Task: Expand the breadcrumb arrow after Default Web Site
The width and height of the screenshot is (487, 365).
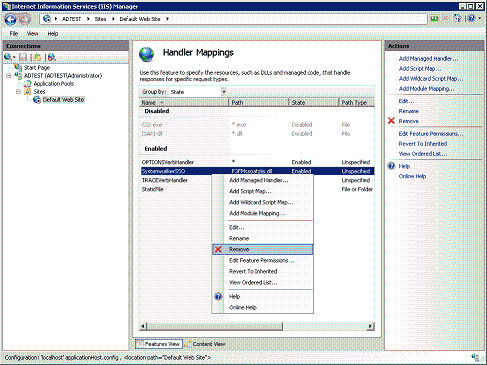Action: 168,19
